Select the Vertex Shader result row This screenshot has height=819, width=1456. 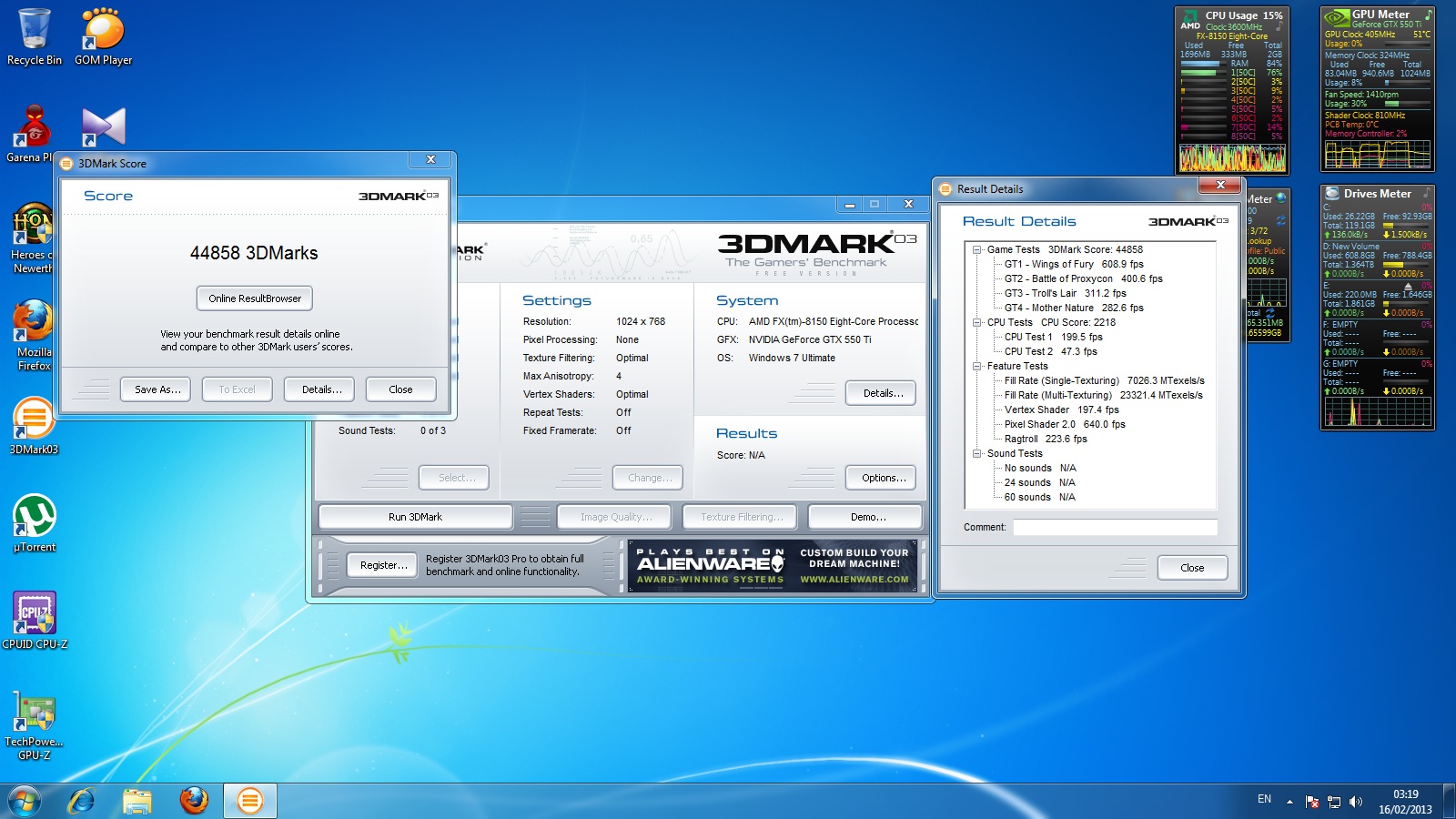(1061, 409)
